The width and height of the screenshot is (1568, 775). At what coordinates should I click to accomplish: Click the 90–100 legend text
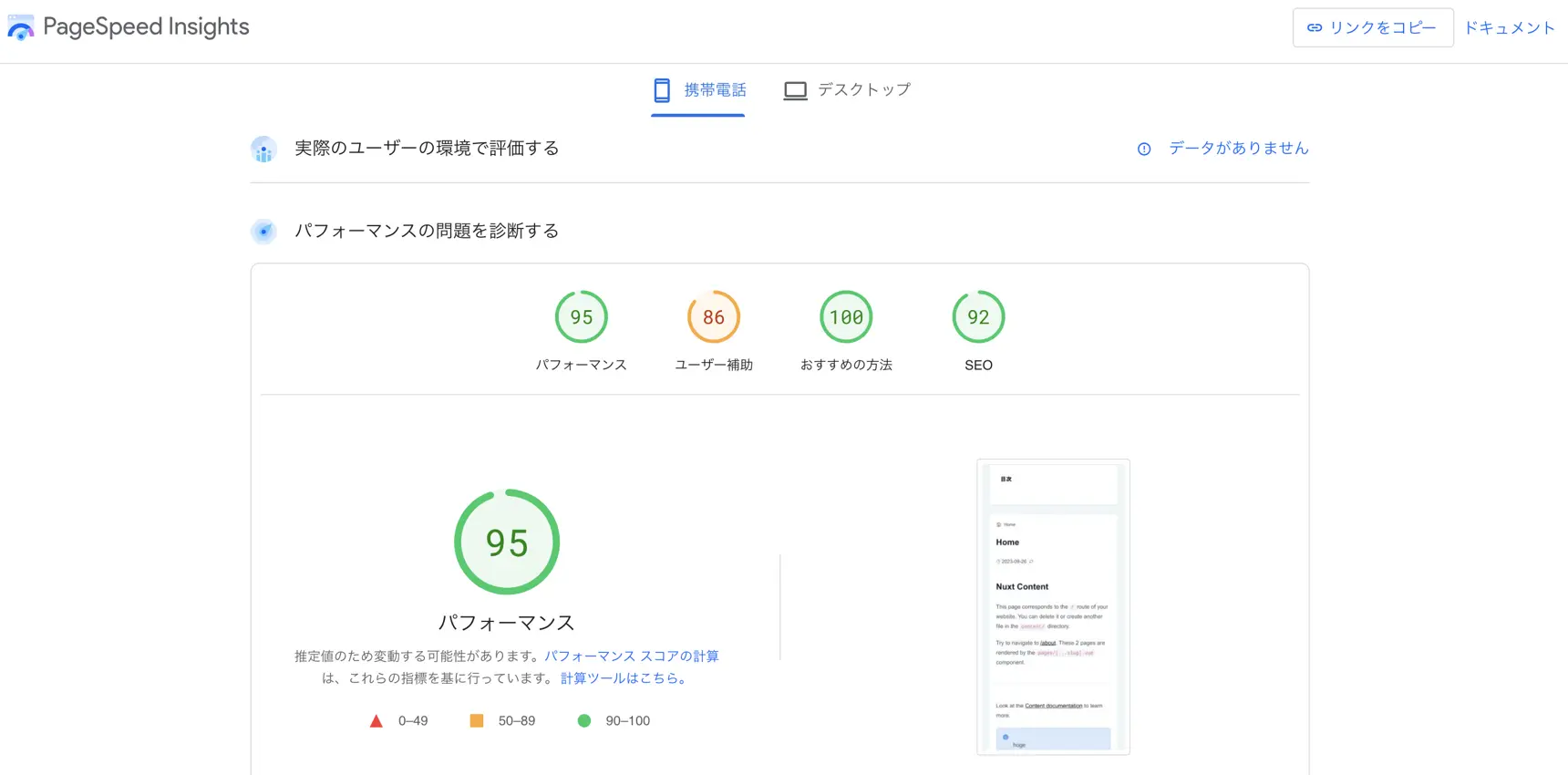click(628, 721)
